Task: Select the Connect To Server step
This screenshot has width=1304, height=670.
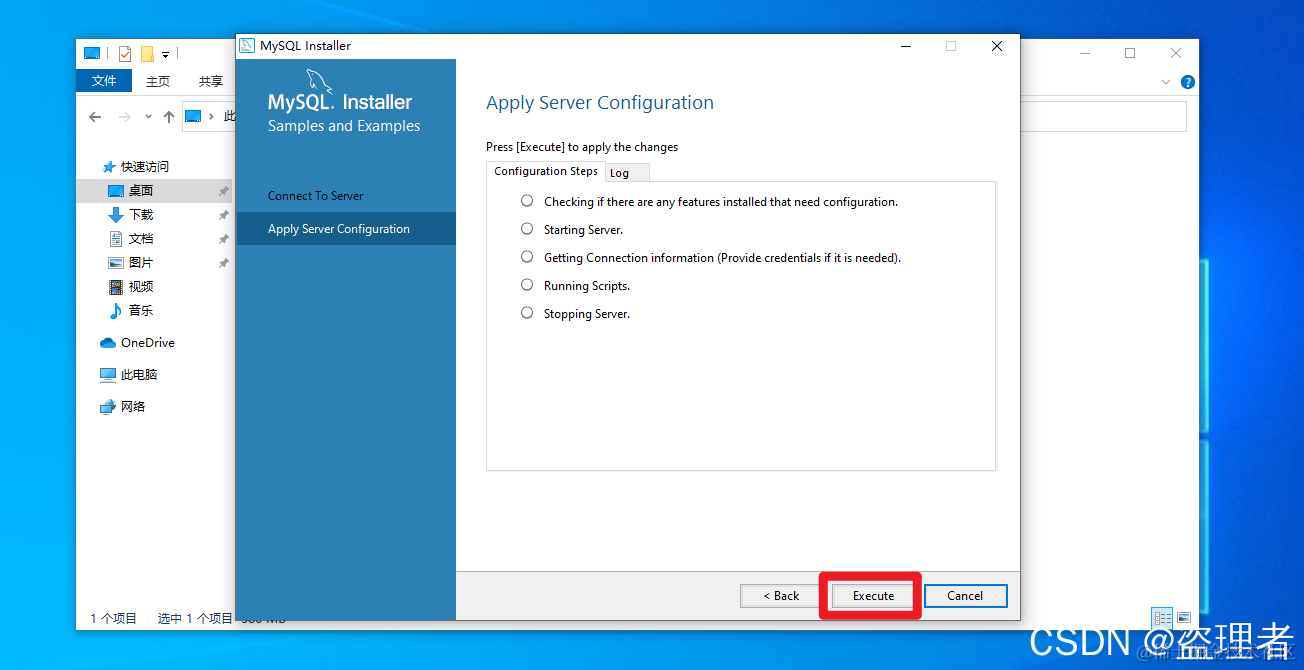Action: (x=315, y=196)
